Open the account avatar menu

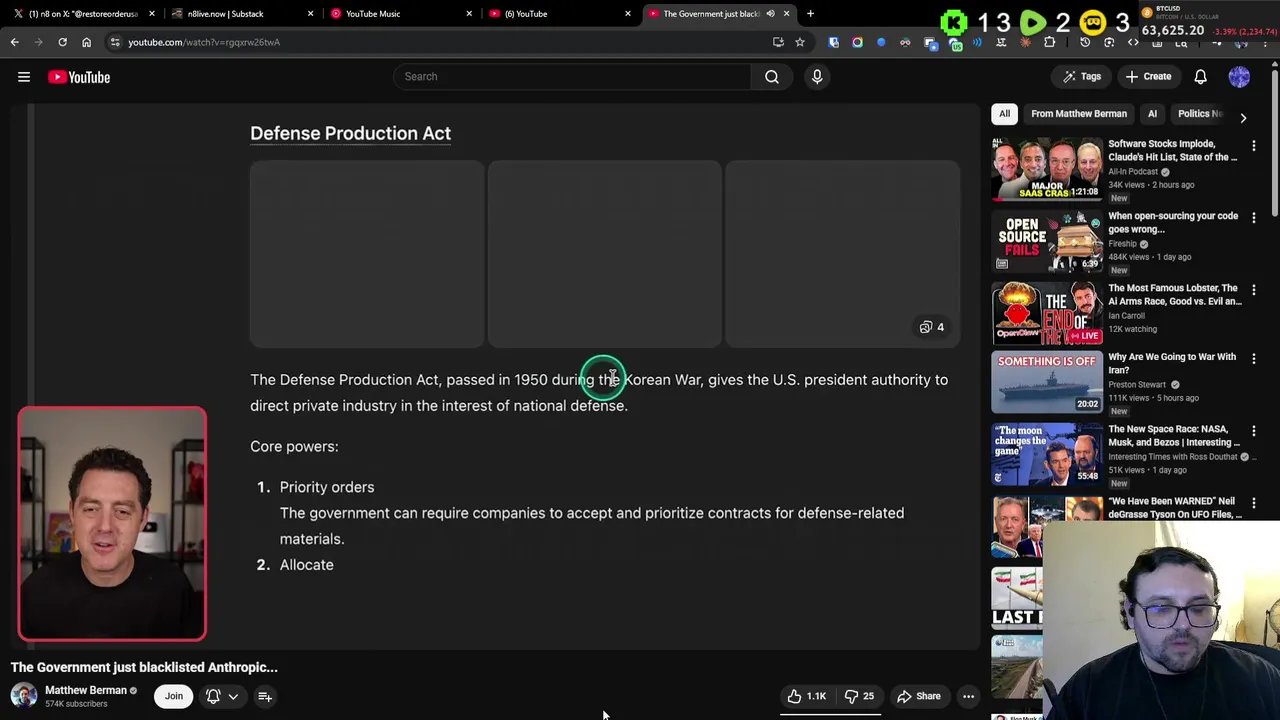(x=1239, y=77)
